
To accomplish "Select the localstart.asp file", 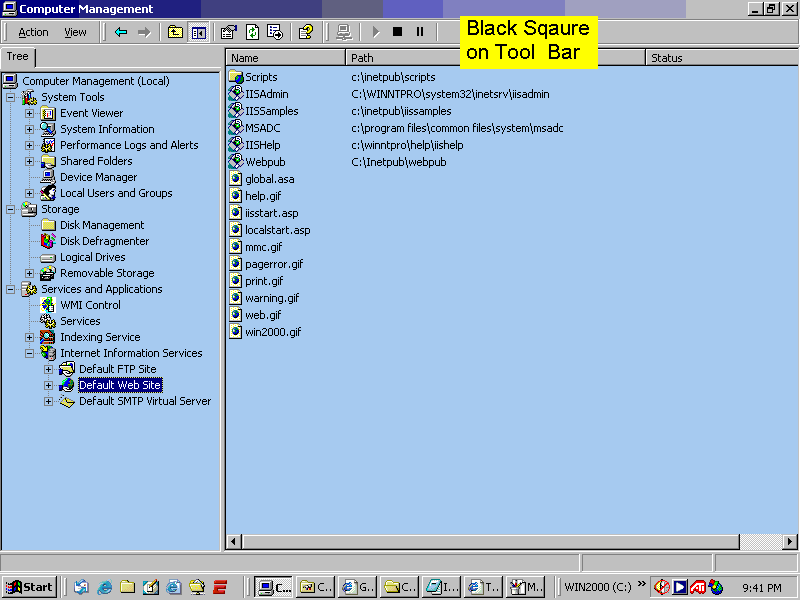I will pos(278,230).
